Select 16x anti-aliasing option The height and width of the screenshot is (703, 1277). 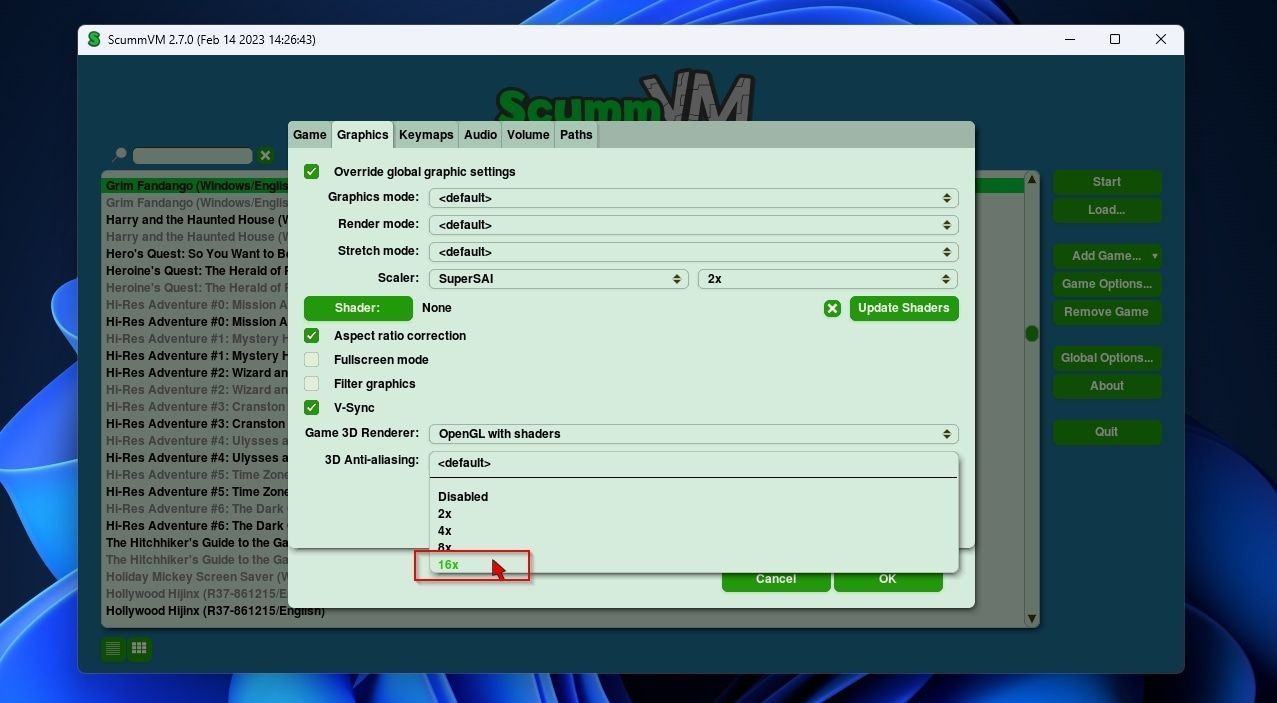(x=694, y=565)
